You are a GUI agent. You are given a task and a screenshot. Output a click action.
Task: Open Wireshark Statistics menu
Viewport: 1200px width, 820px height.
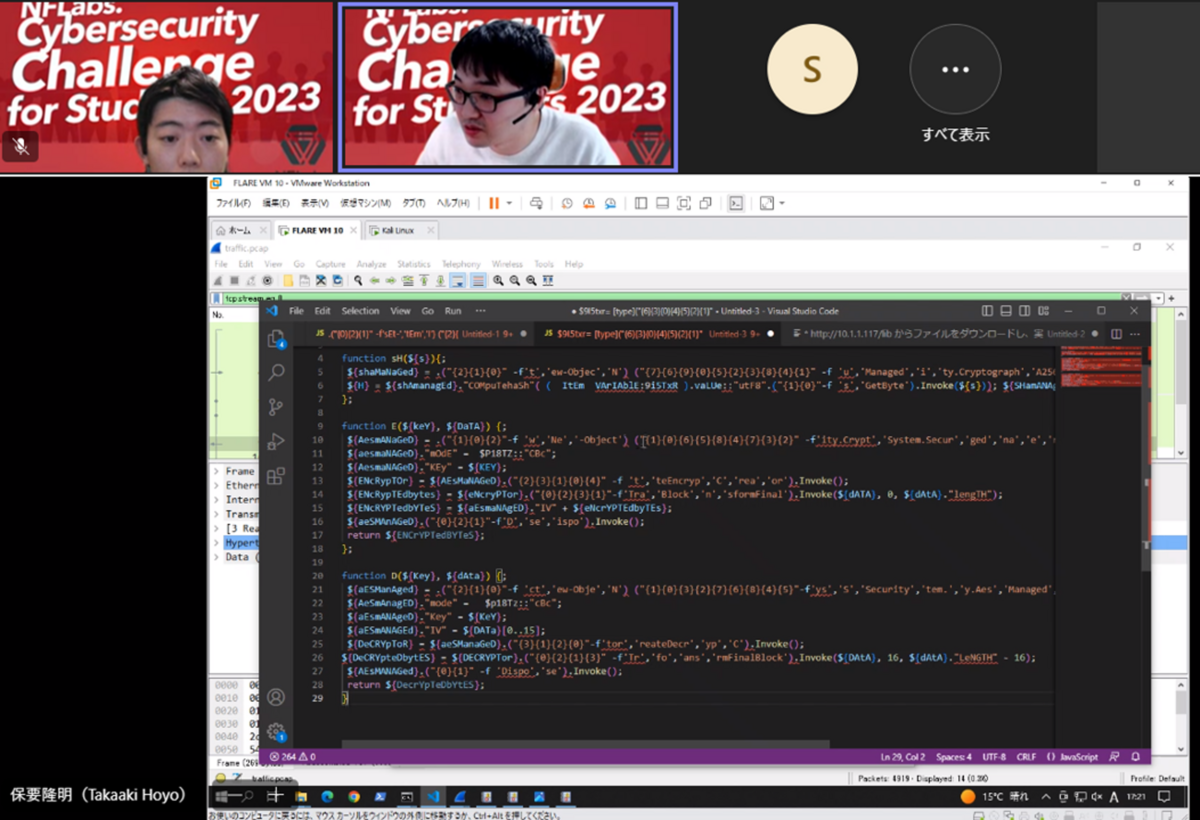413,264
